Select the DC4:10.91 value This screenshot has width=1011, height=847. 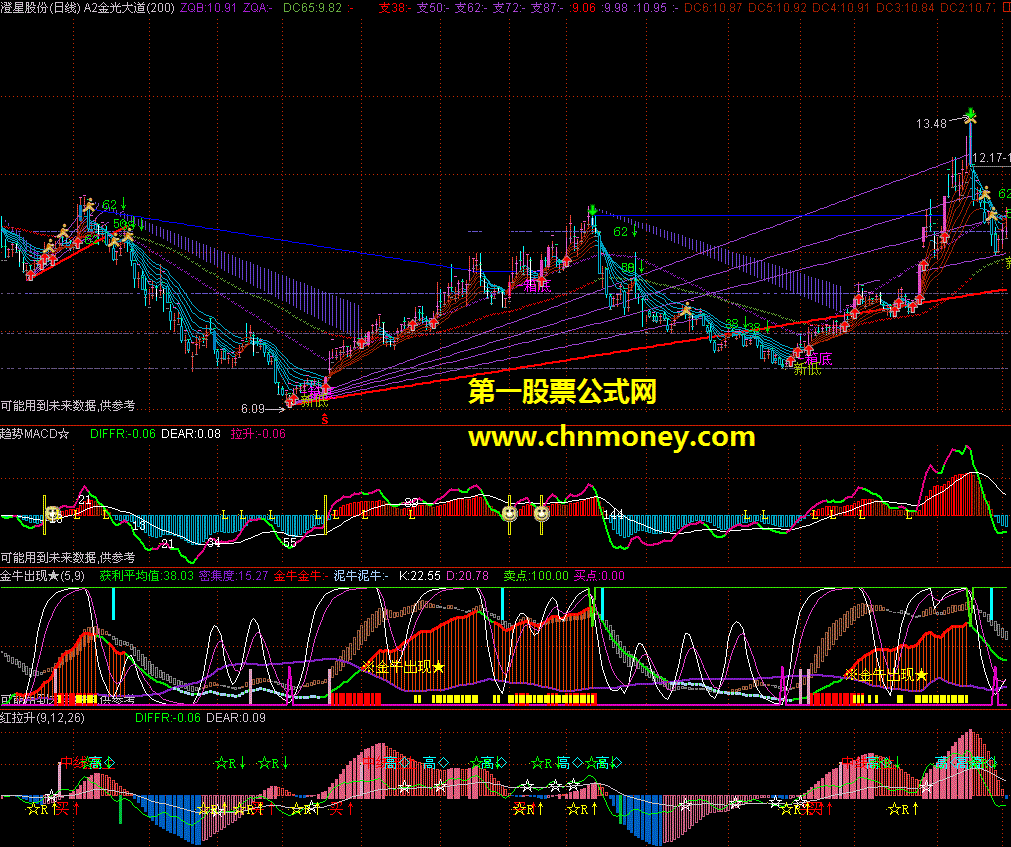[841, 8]
